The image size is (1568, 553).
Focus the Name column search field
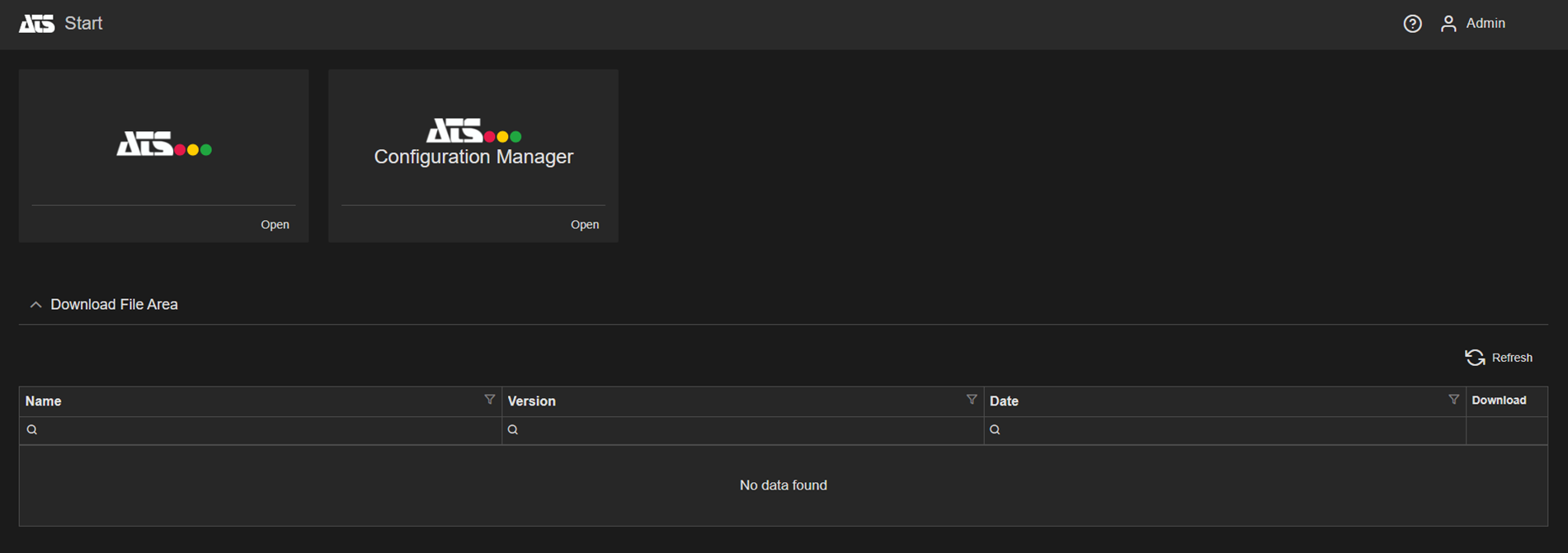(x=264, y=430)
